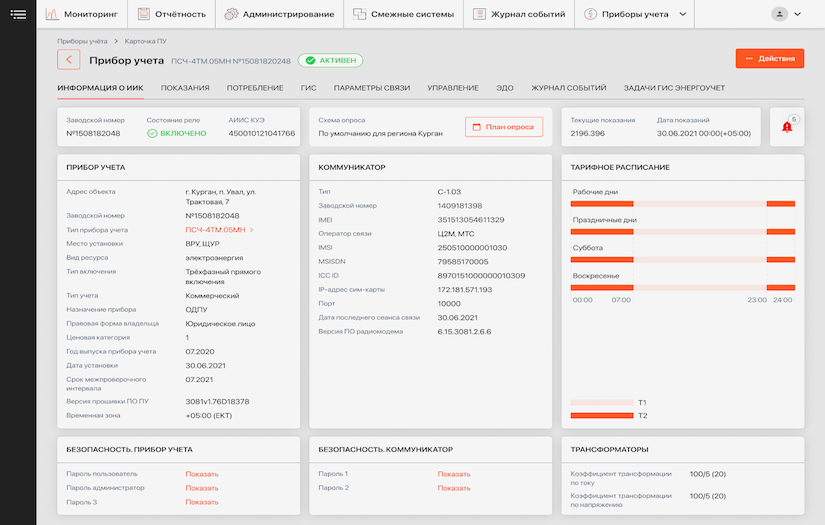Click the port value 10000

449,304
